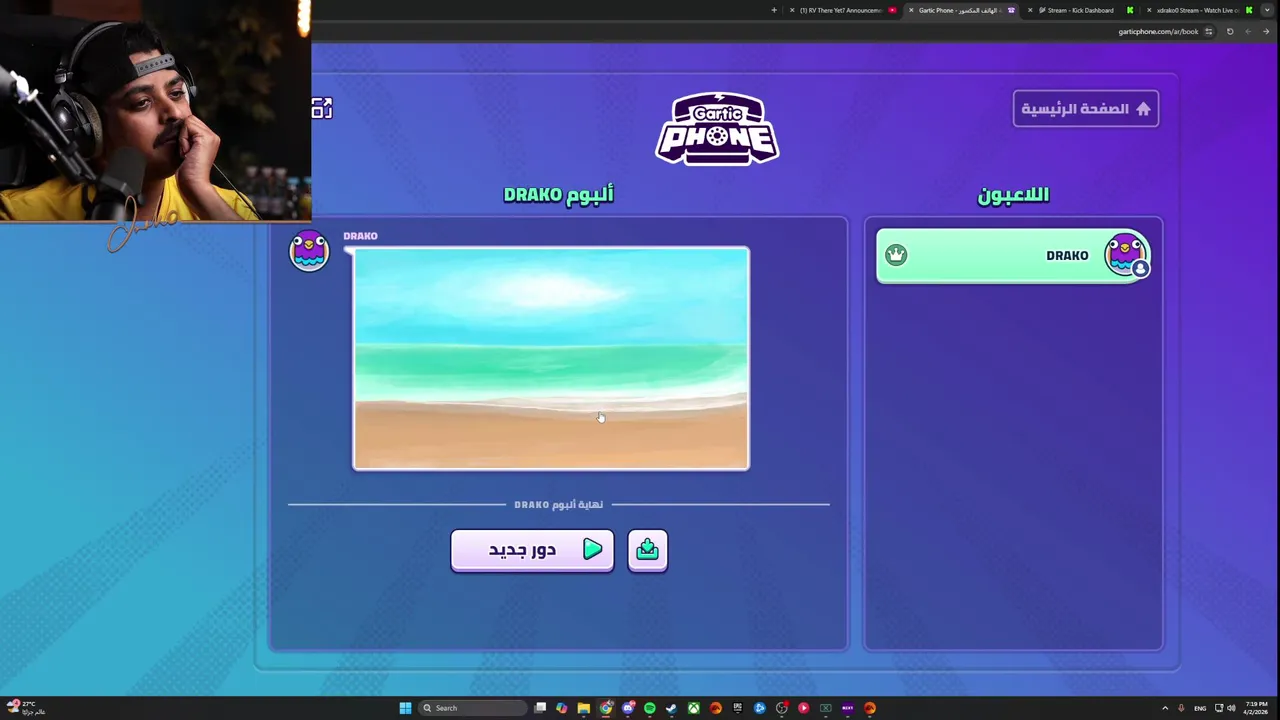
Task: Switch to the RV There Yet? Announcement tab
Action: (845, 10)
